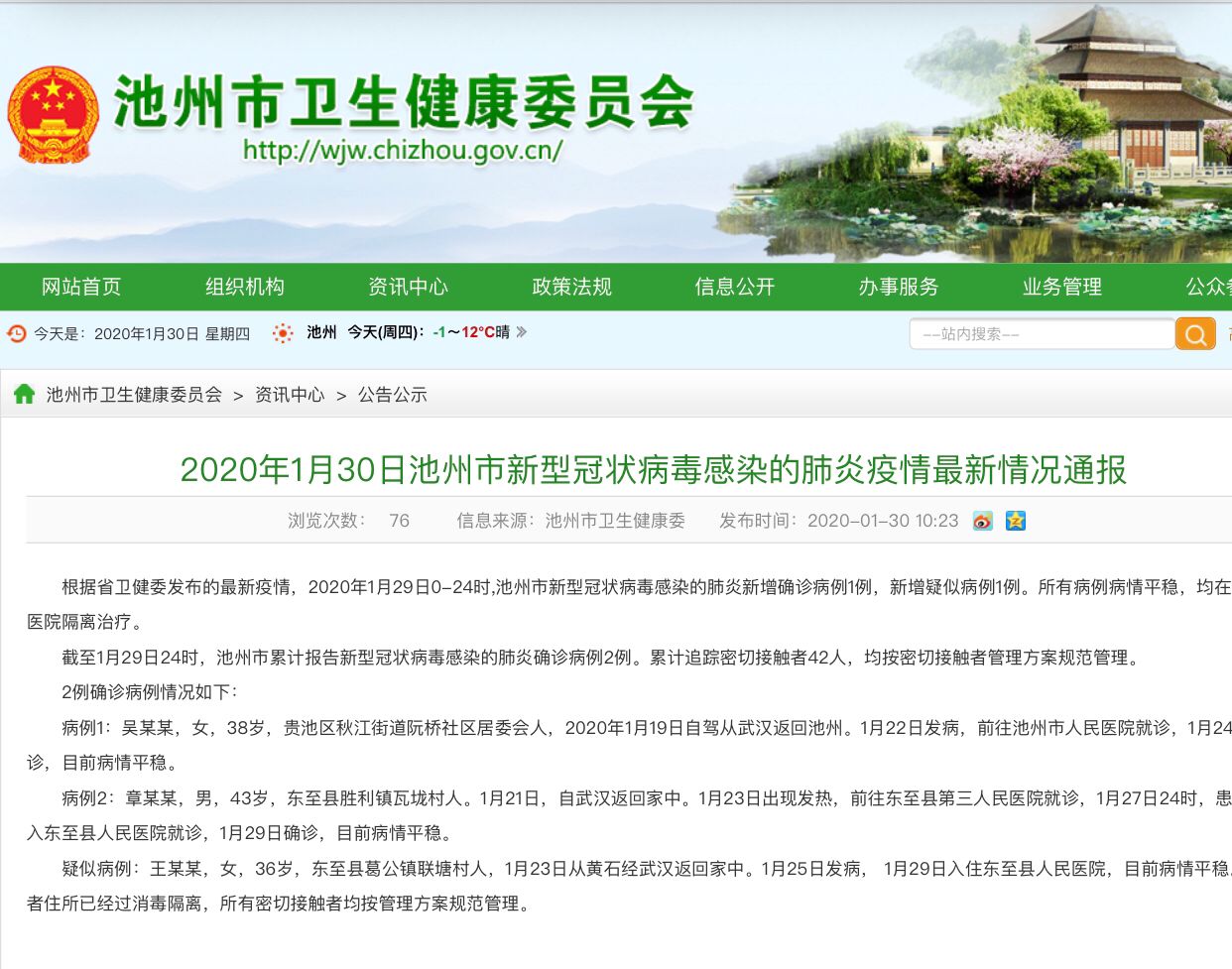Share the article to Qzone

[1016, 520]
